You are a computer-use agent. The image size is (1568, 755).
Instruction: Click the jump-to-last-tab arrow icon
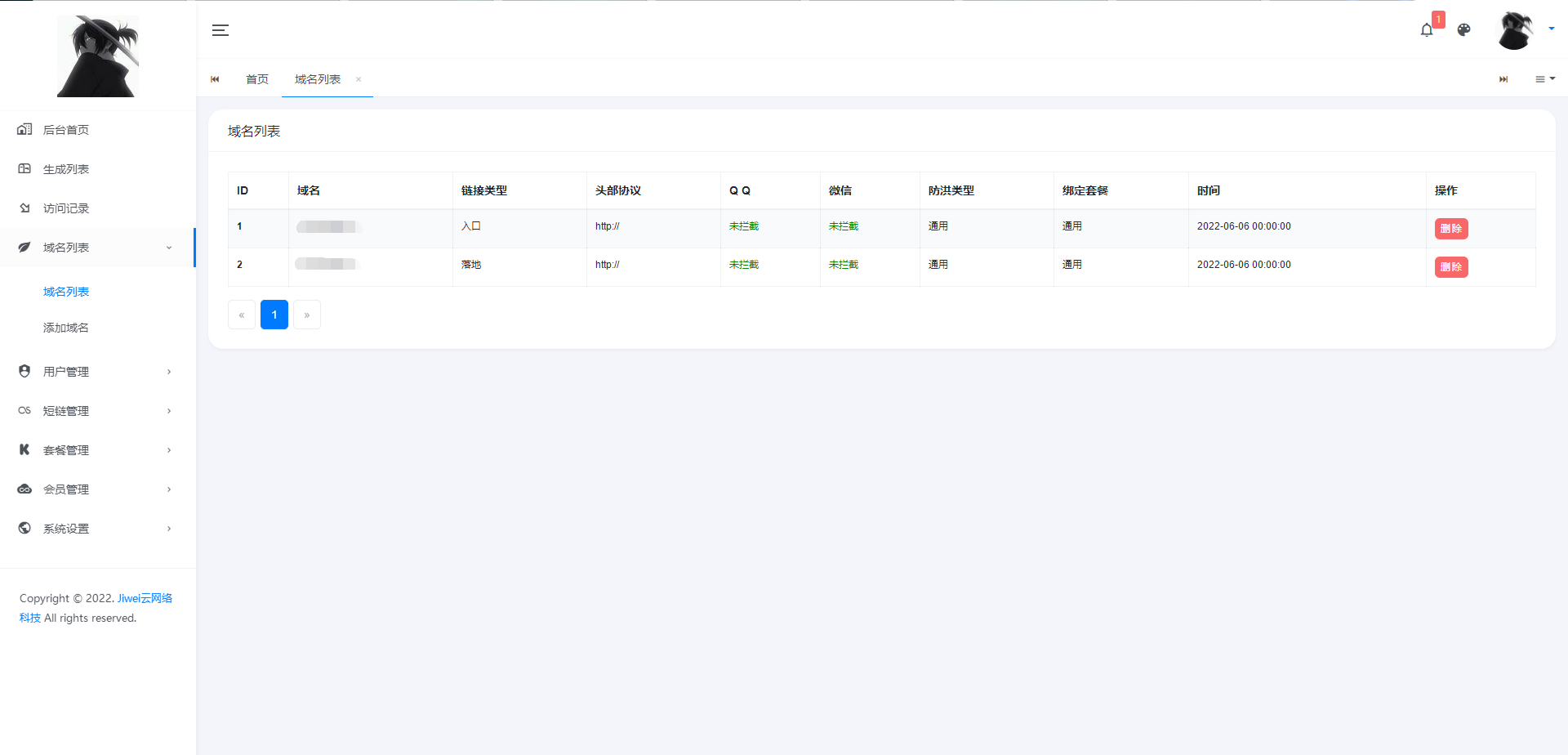(1503, 78)
